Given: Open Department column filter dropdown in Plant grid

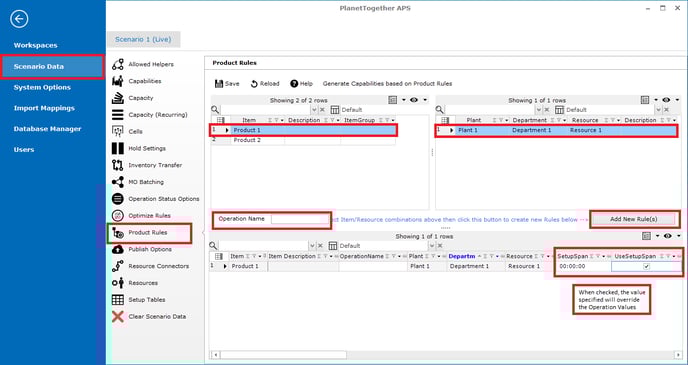Looking at the screenshot, I should pos(565,120).
